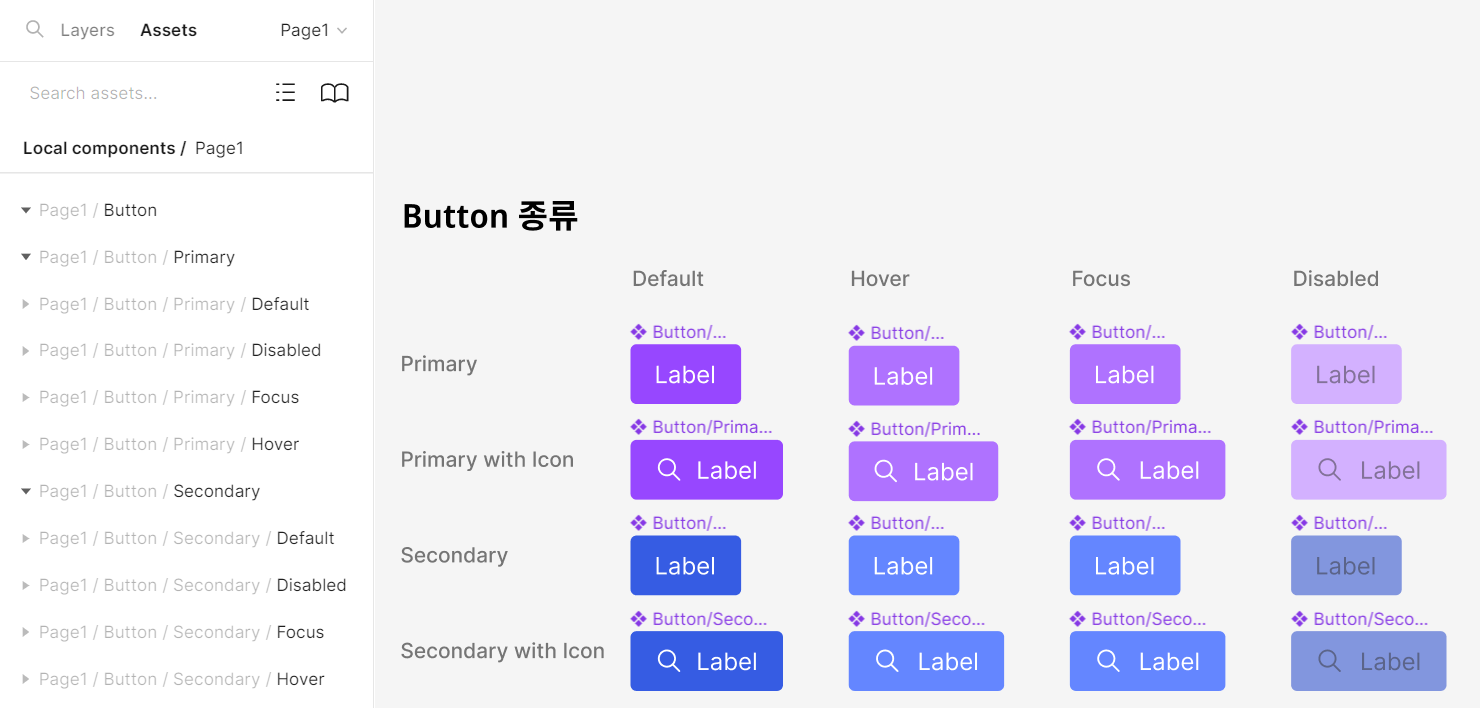Click Local components breadcrumb text

[99, 148]
